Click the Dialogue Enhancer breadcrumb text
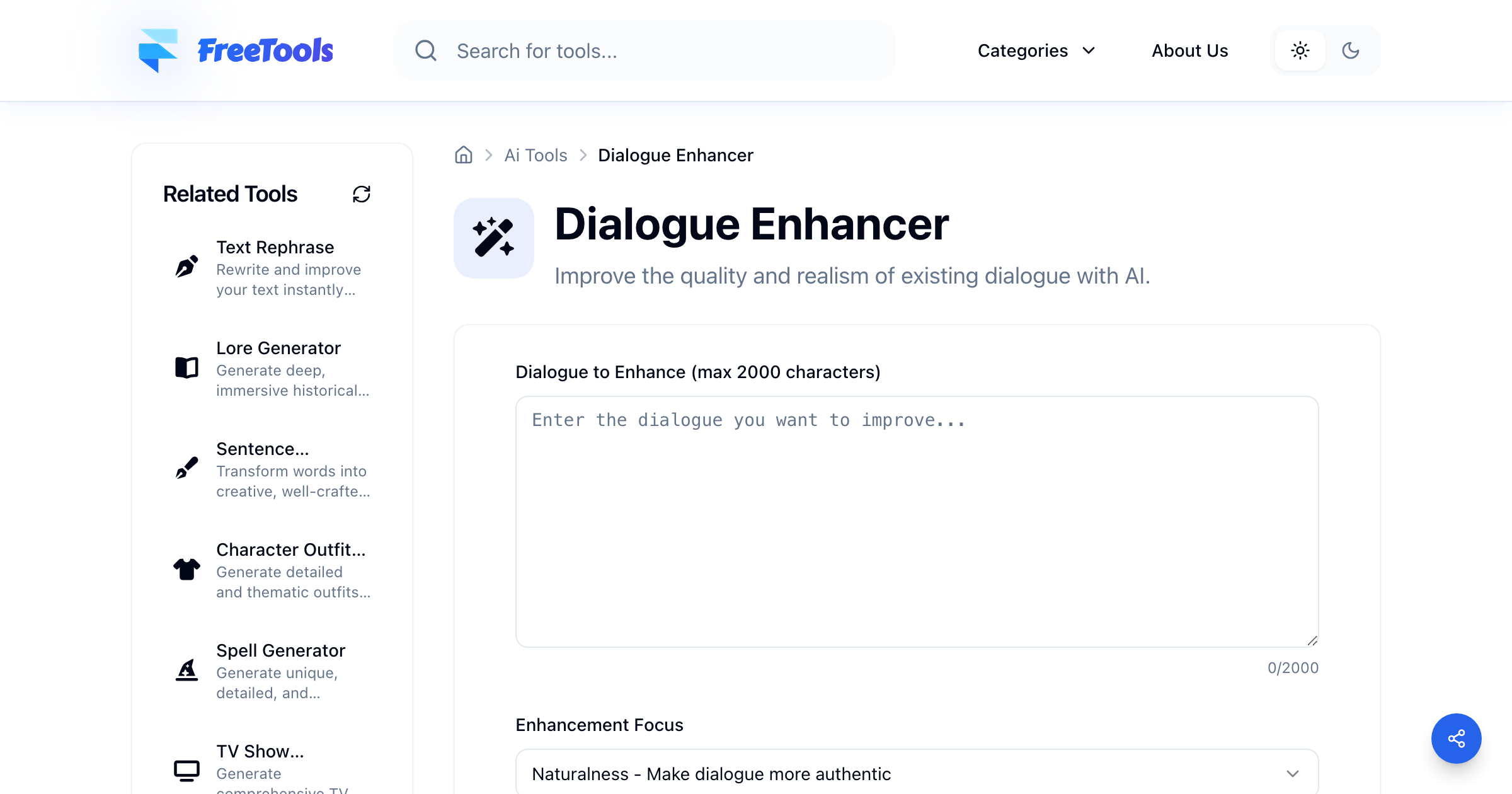This screenshot has width=1512, height=794. [675, 155]
